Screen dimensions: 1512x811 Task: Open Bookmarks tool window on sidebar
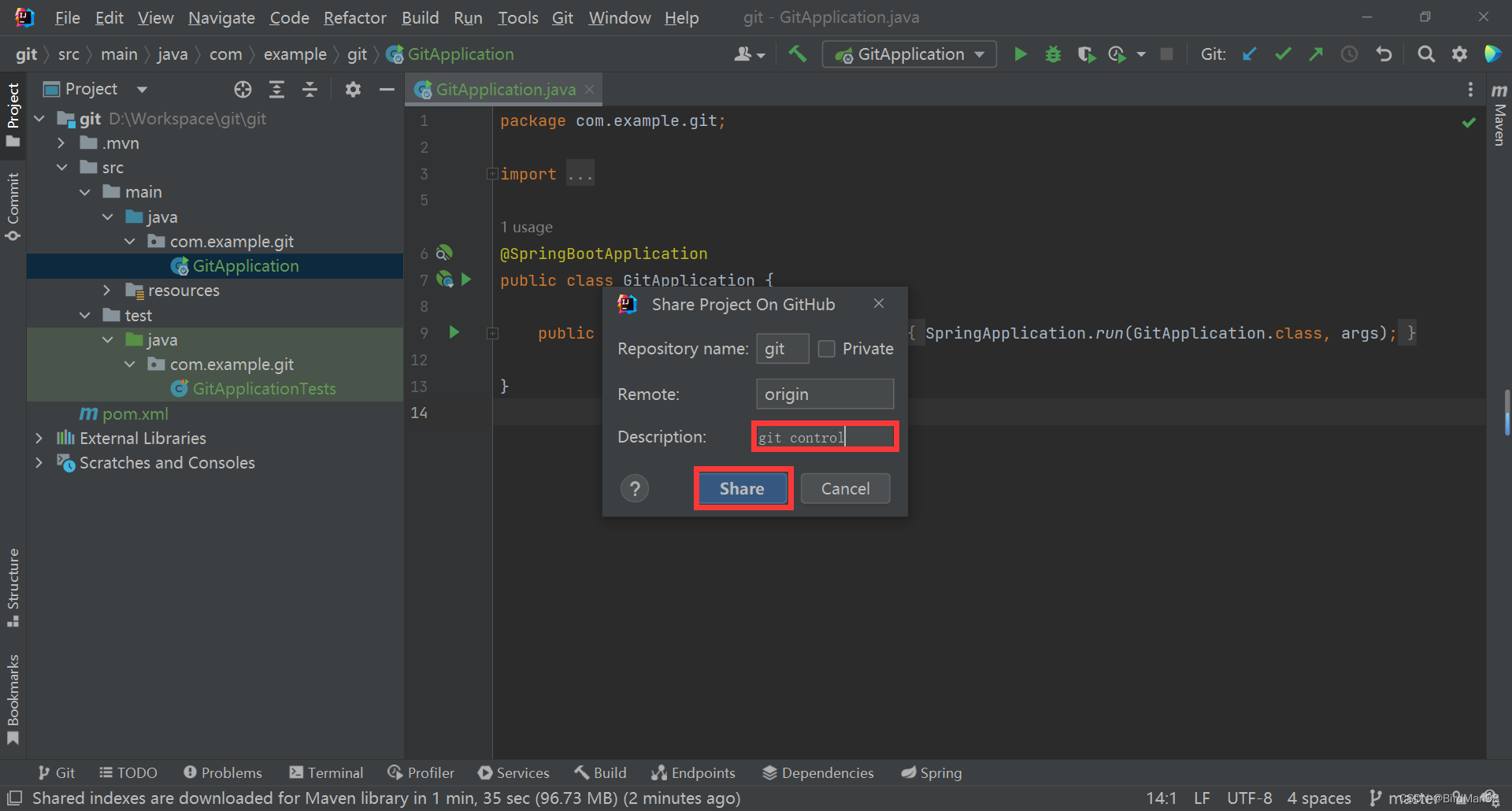pyautogui.click(x=13, y=699)
